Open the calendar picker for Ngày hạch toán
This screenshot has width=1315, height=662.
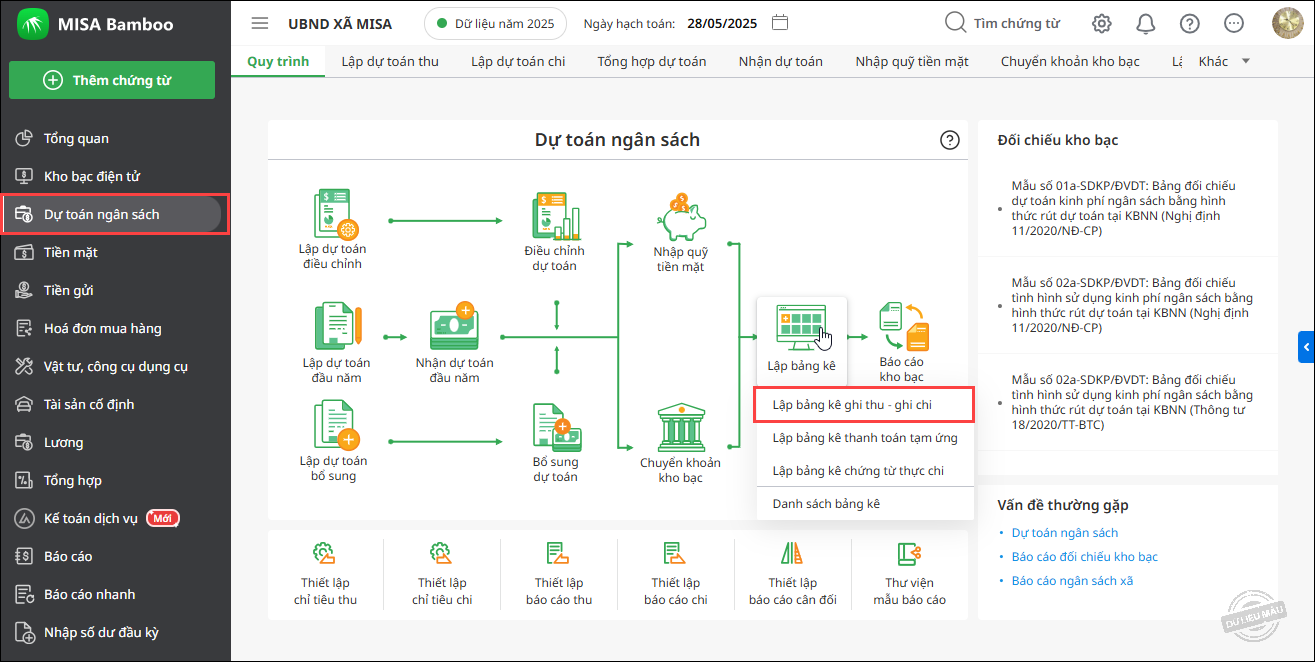pyautogui.click(x=781, y=23)
